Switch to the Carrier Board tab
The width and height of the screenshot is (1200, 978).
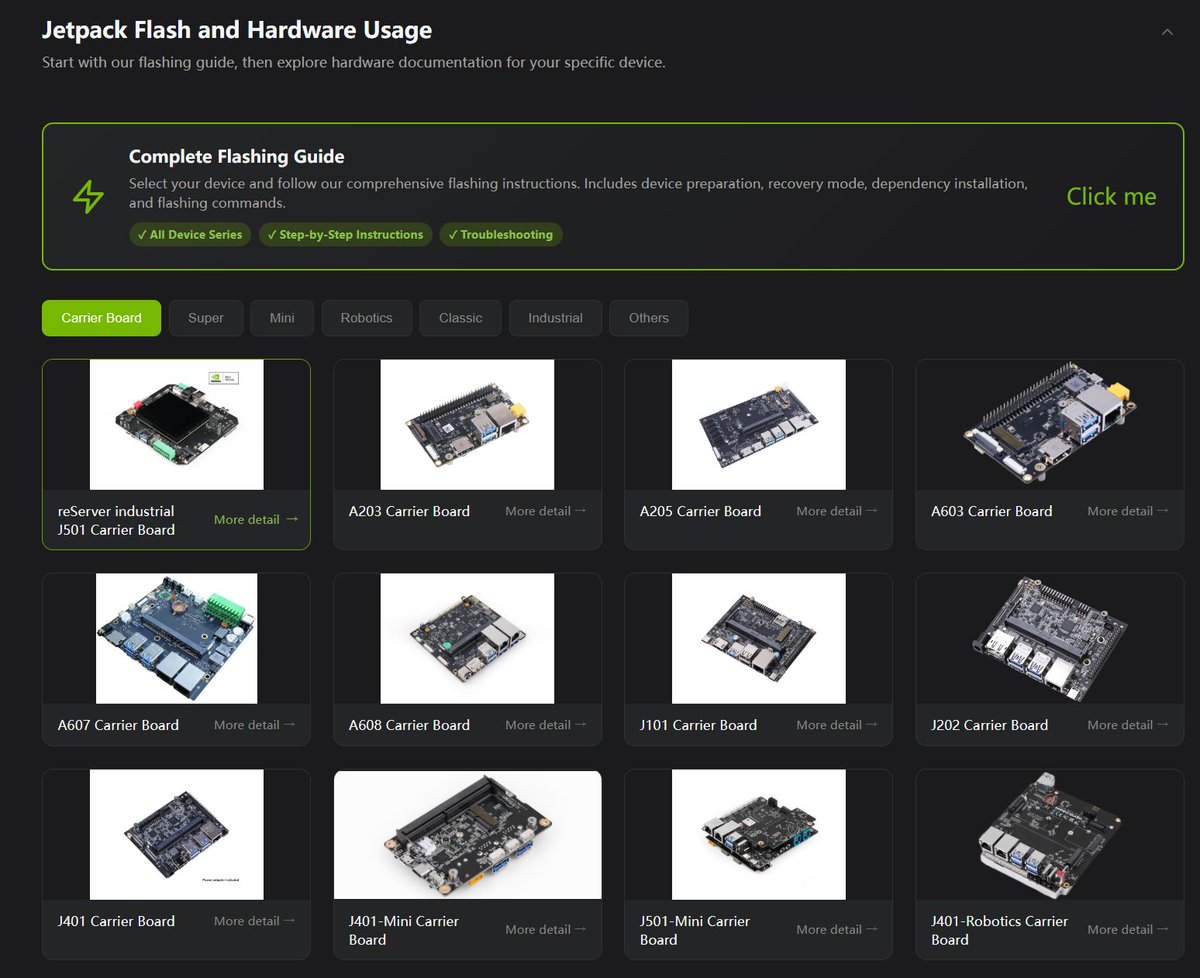pyautogui.click(x=101, y=318)
